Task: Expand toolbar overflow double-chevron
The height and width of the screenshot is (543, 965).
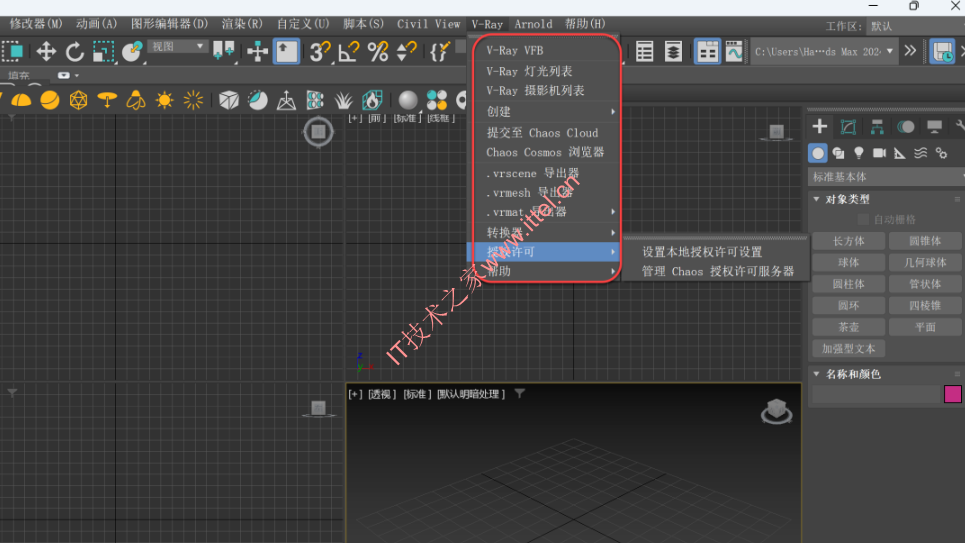Action: point(910,51)
